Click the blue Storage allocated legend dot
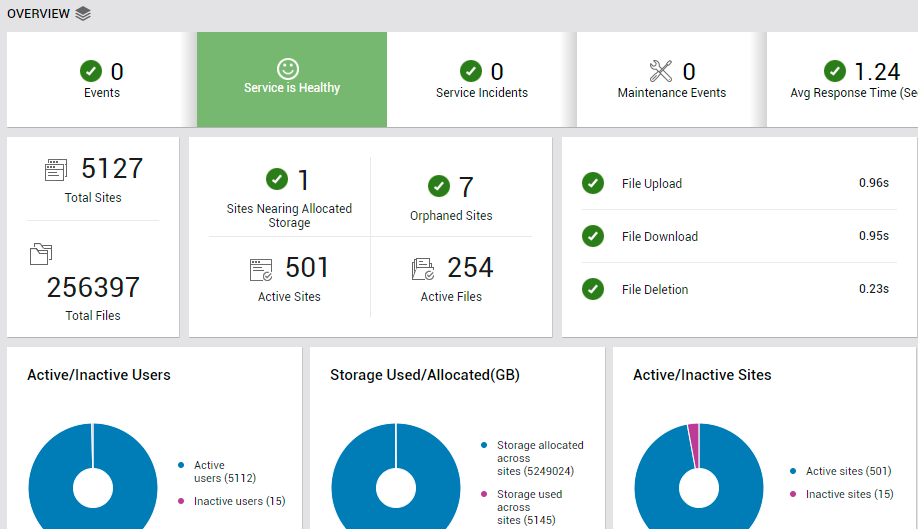Viewport: 918px width, 529px height. (484, 445)
